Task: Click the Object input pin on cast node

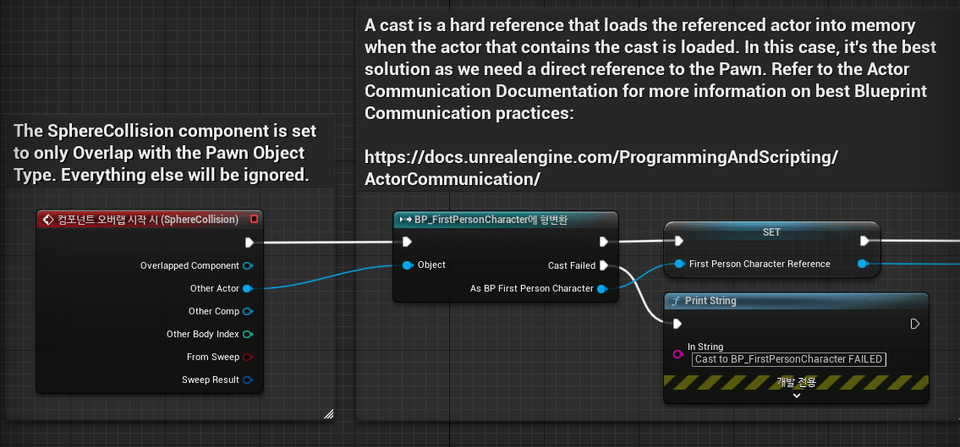Action: click(408, 265)
